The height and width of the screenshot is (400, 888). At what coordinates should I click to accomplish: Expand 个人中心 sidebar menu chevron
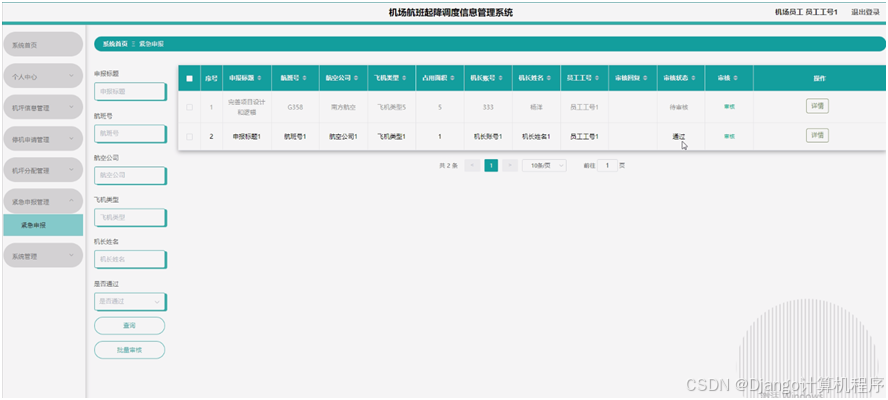click(71, 76)
